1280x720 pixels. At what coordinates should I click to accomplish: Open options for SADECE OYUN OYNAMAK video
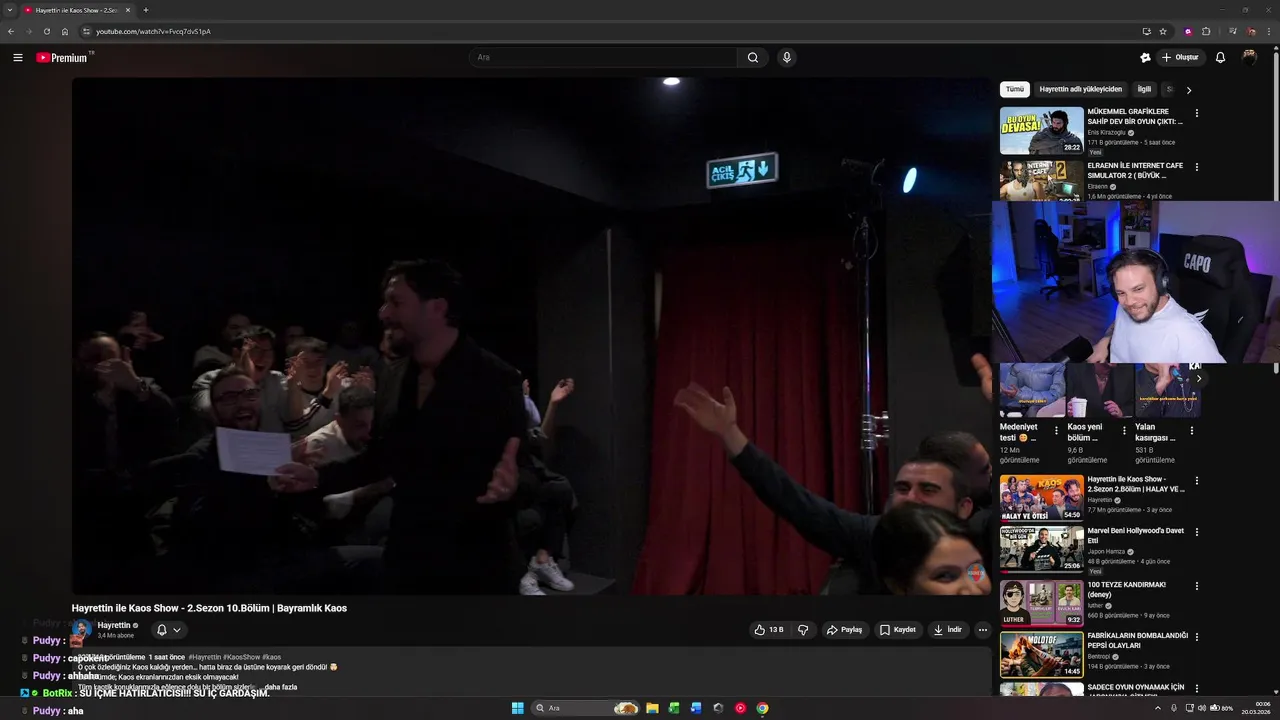coord(1196,689)
